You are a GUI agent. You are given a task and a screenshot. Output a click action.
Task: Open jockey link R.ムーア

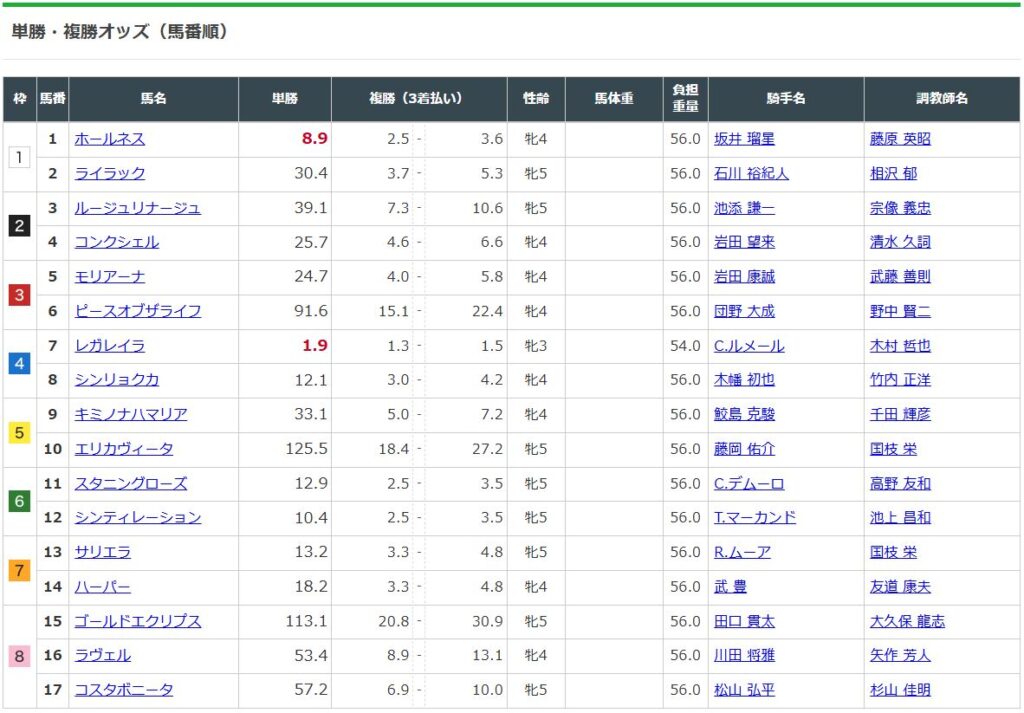pyautogui.click(x=743, y=552)
